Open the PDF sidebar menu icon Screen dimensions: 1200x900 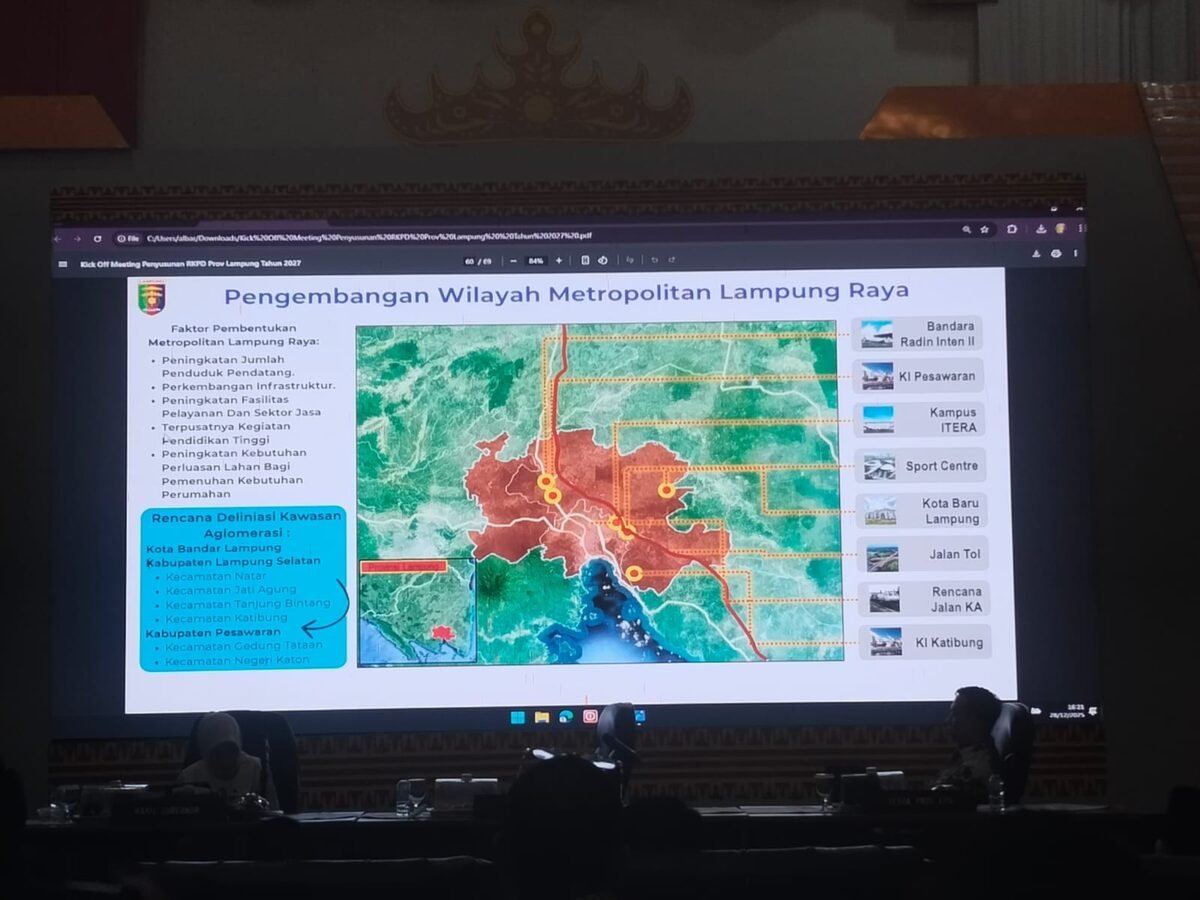click(63, 264)
